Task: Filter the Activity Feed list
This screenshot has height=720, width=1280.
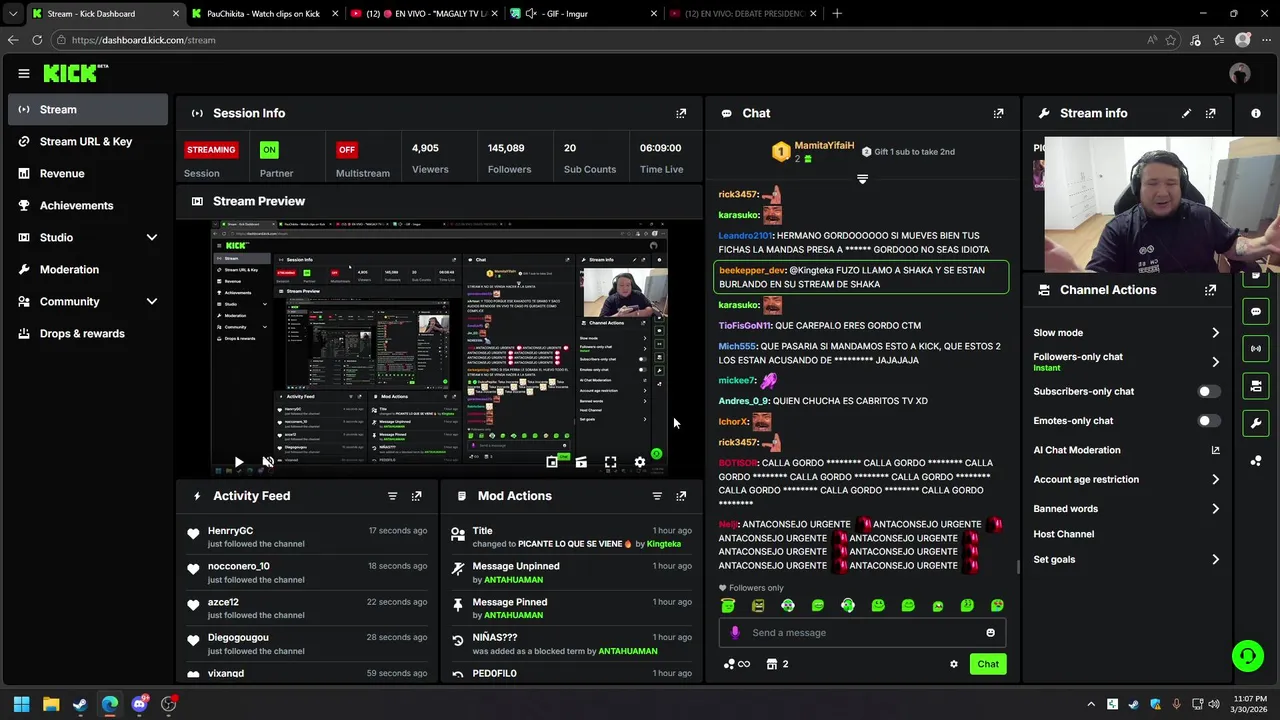Action: pos(392,496)
